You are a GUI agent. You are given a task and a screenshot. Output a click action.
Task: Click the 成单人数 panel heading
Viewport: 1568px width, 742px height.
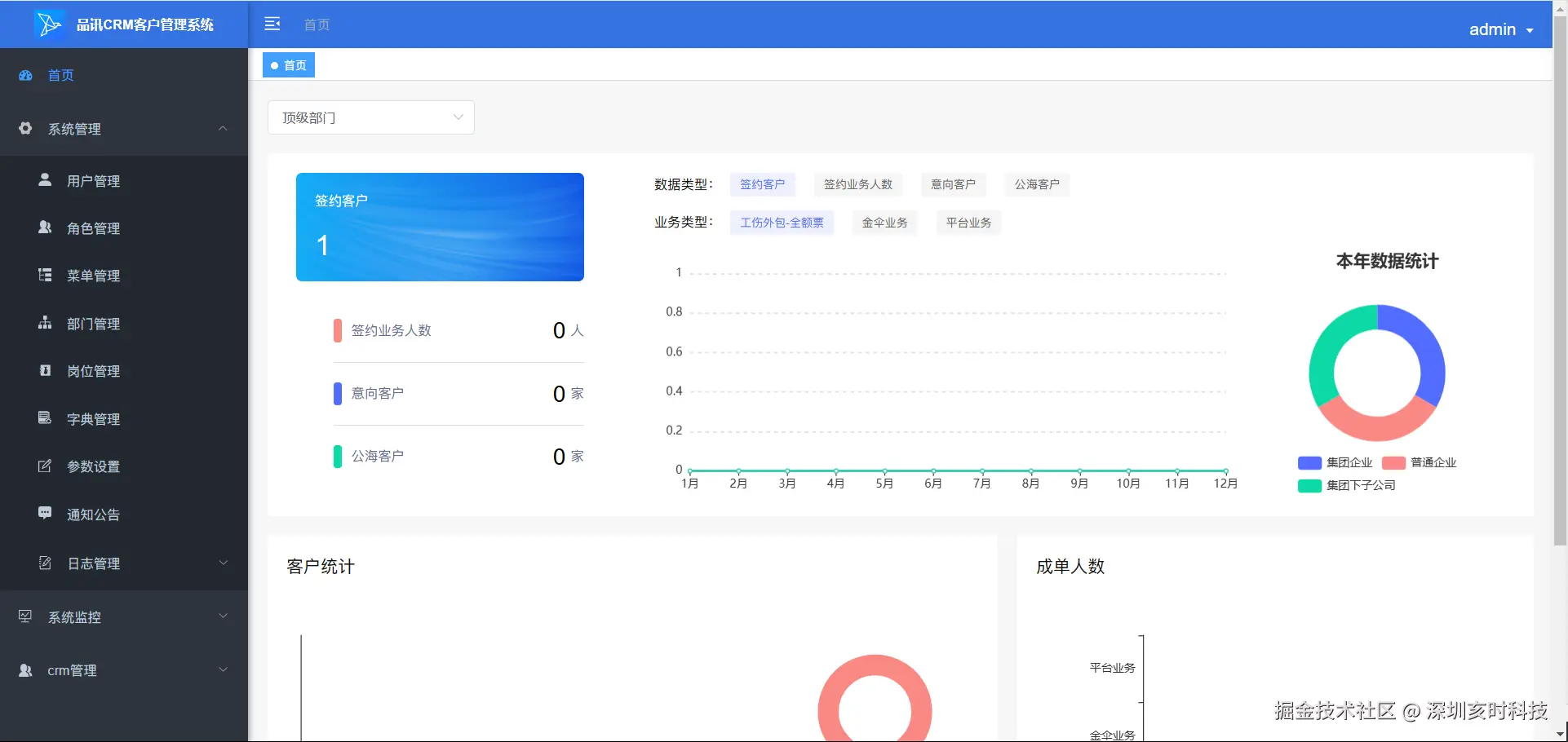pos(1070,567)
